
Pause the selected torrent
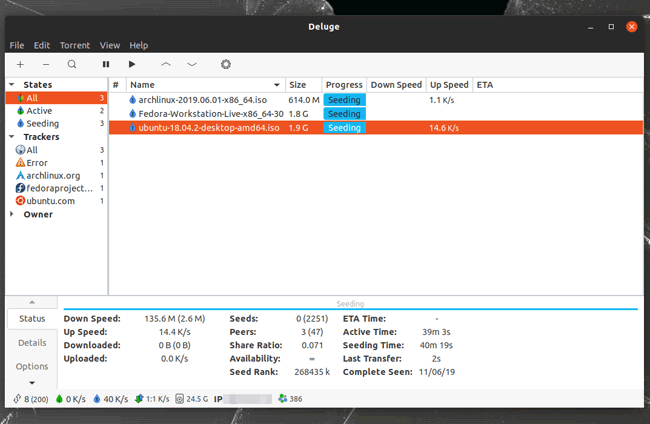click(x=106, y=64)
